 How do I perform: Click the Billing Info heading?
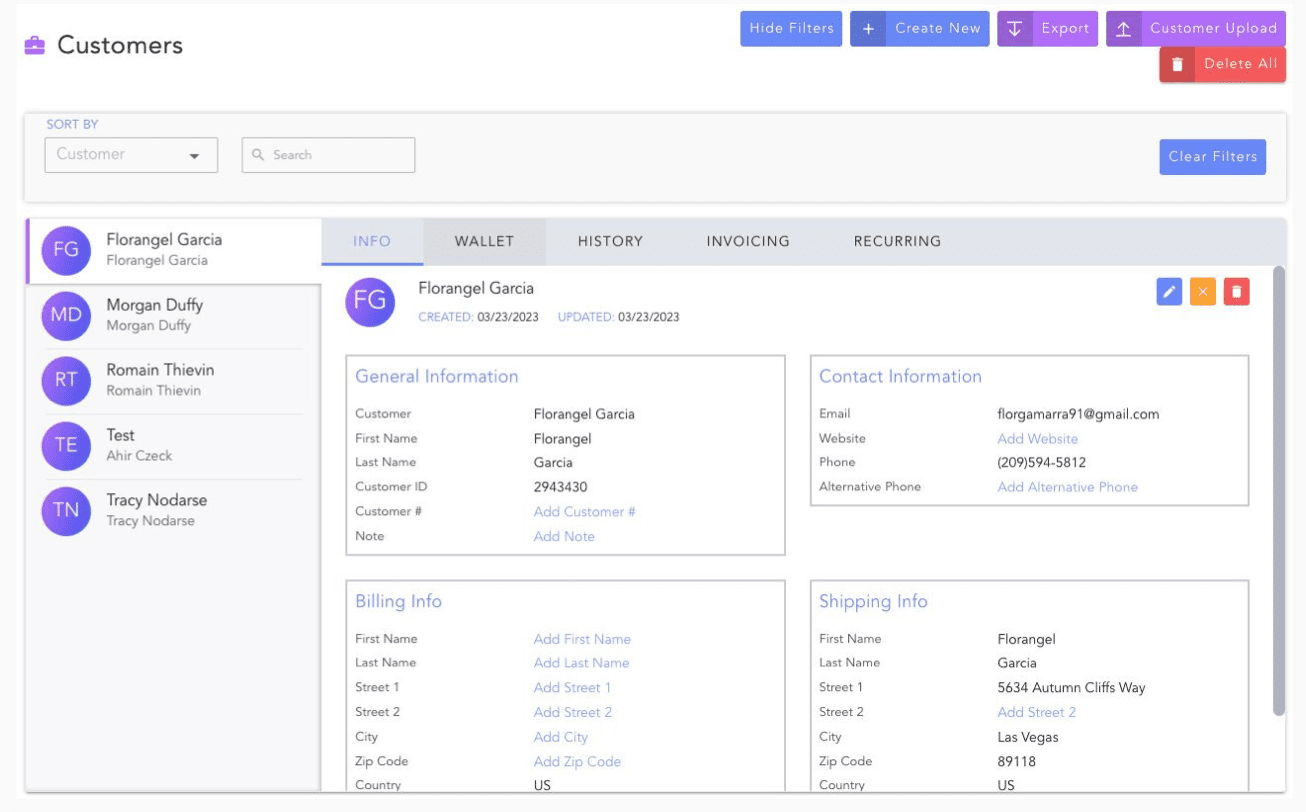click(398, 602)
